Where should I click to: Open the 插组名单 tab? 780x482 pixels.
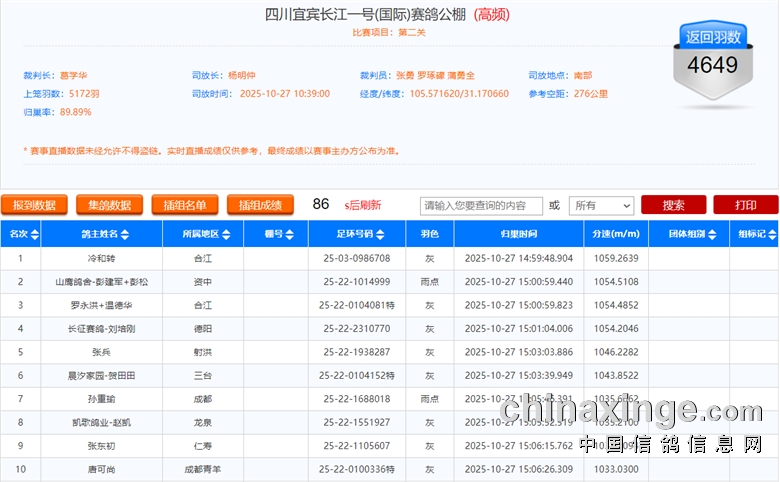click(x=185, y=205)
